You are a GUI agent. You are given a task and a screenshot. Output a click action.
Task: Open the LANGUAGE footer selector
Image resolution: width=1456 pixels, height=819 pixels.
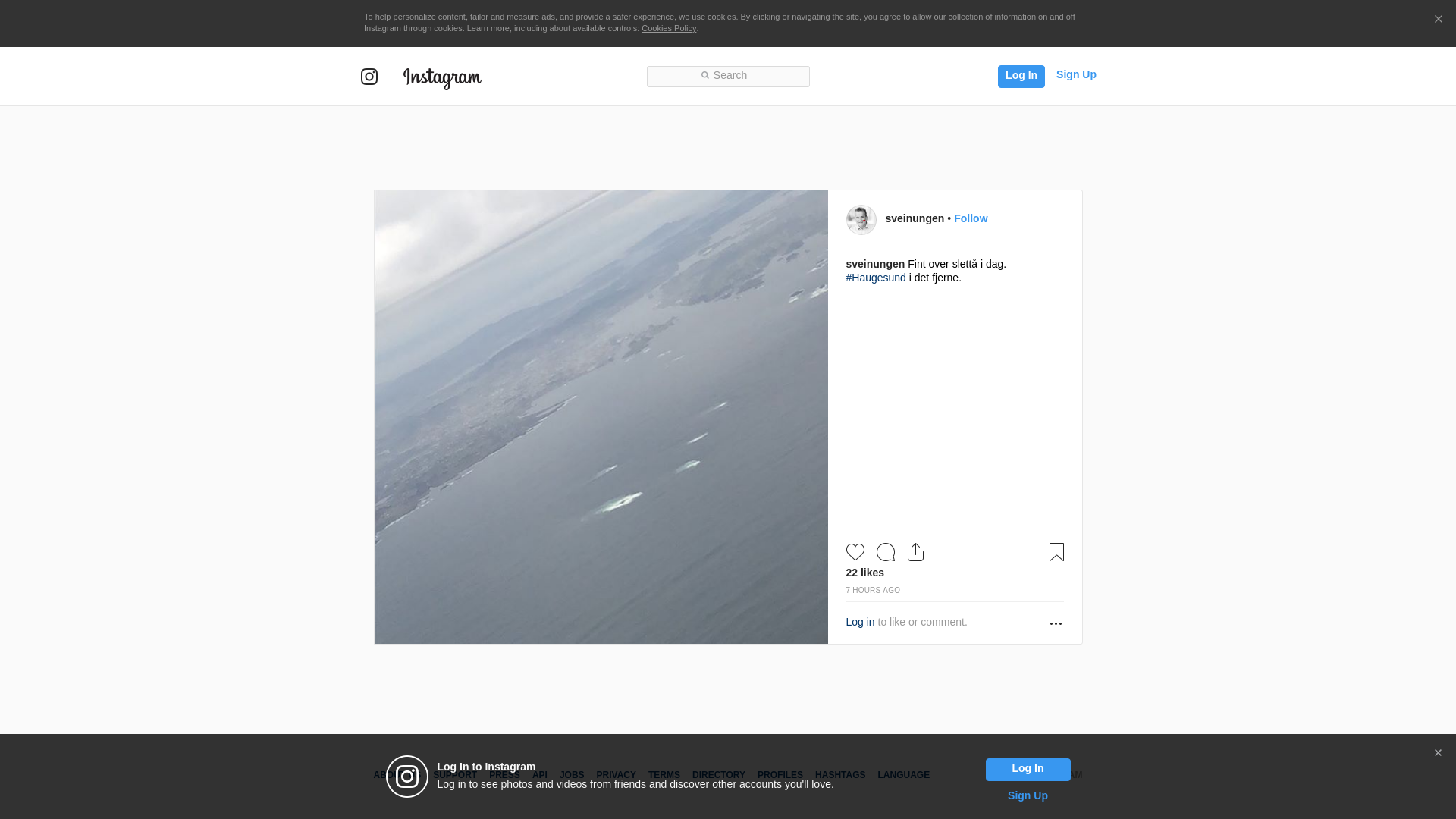coord(903,775)
